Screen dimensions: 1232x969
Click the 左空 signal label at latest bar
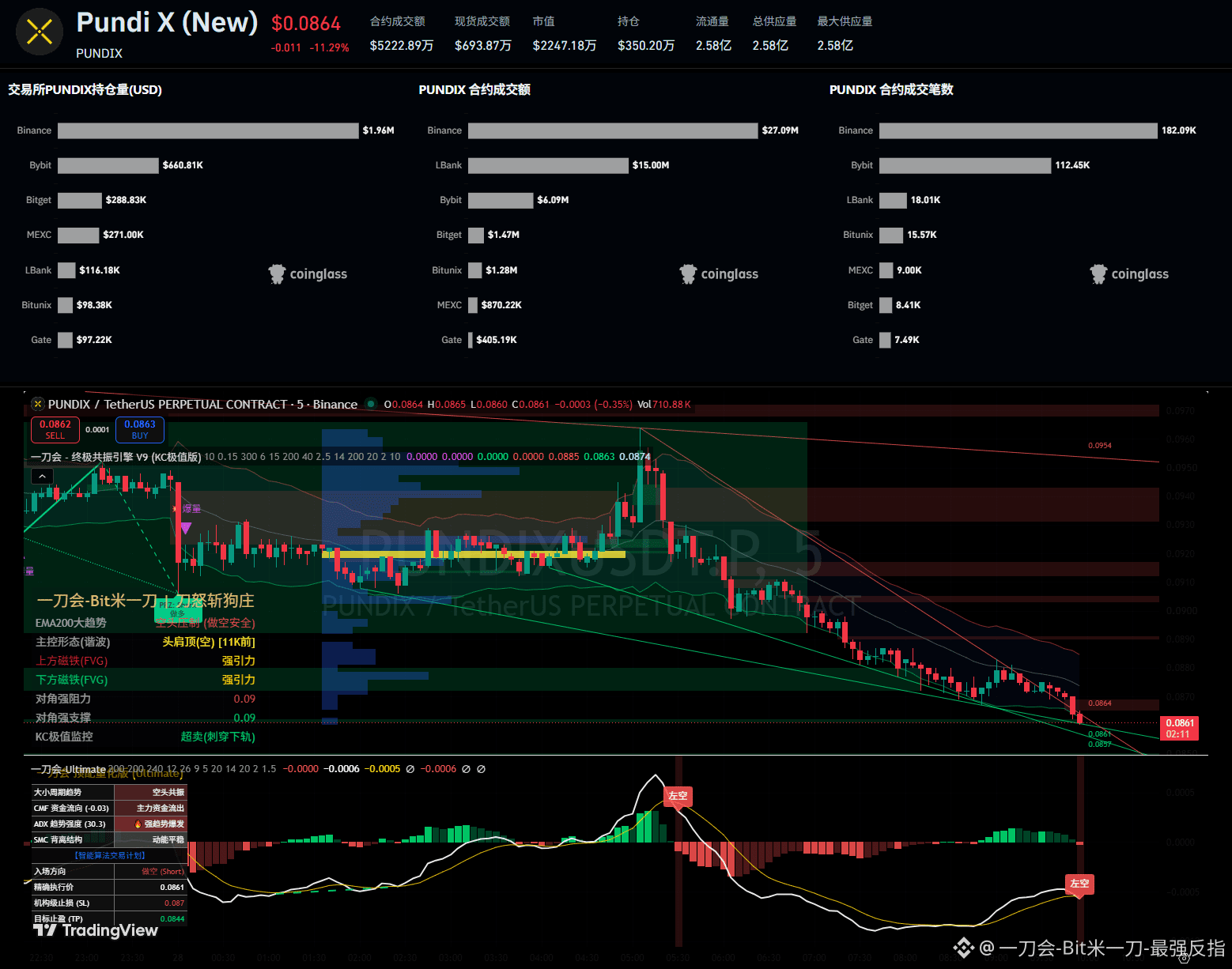1079,884
